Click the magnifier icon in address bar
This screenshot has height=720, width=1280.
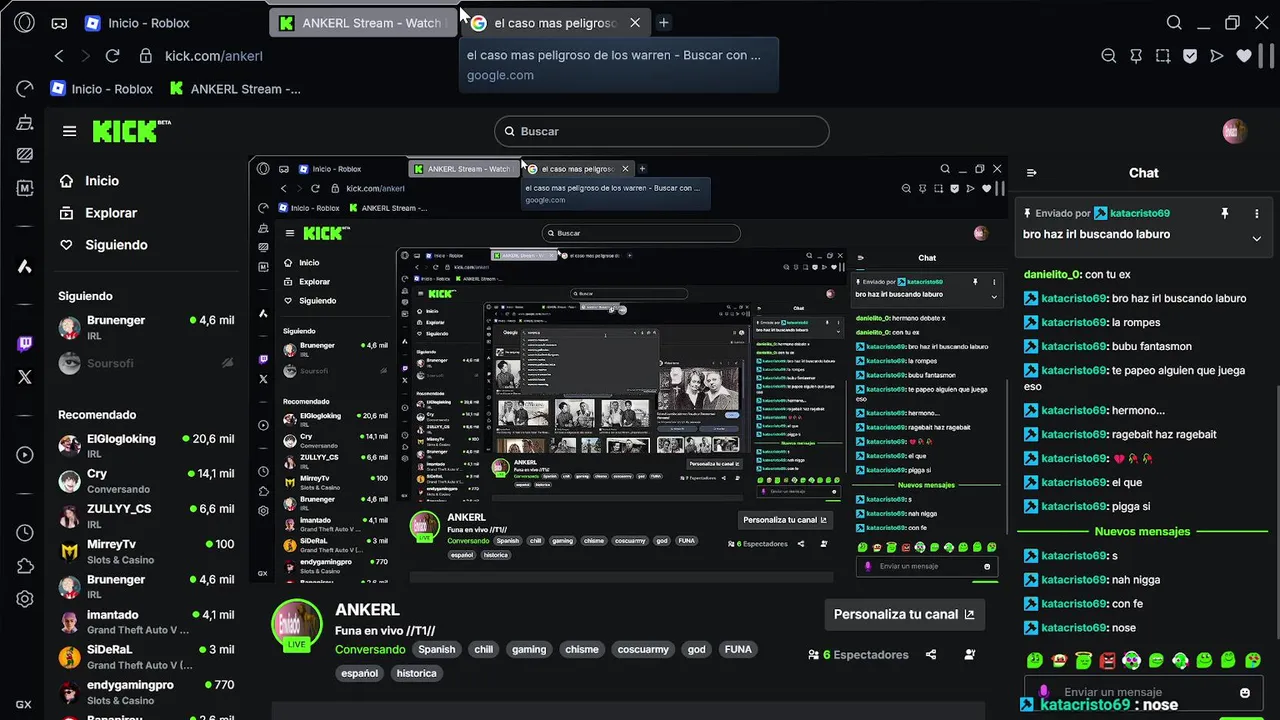click(x=1109, y=56)
